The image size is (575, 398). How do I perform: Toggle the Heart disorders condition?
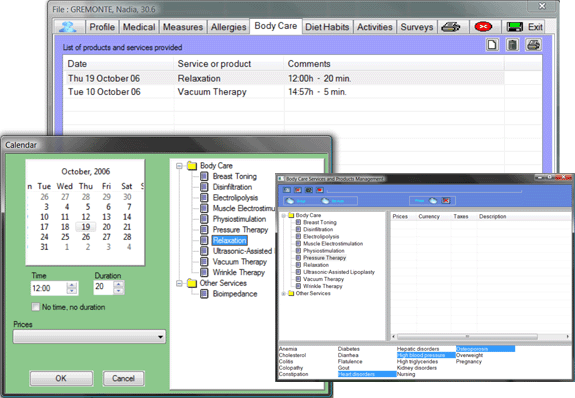(x=367, y=374)
